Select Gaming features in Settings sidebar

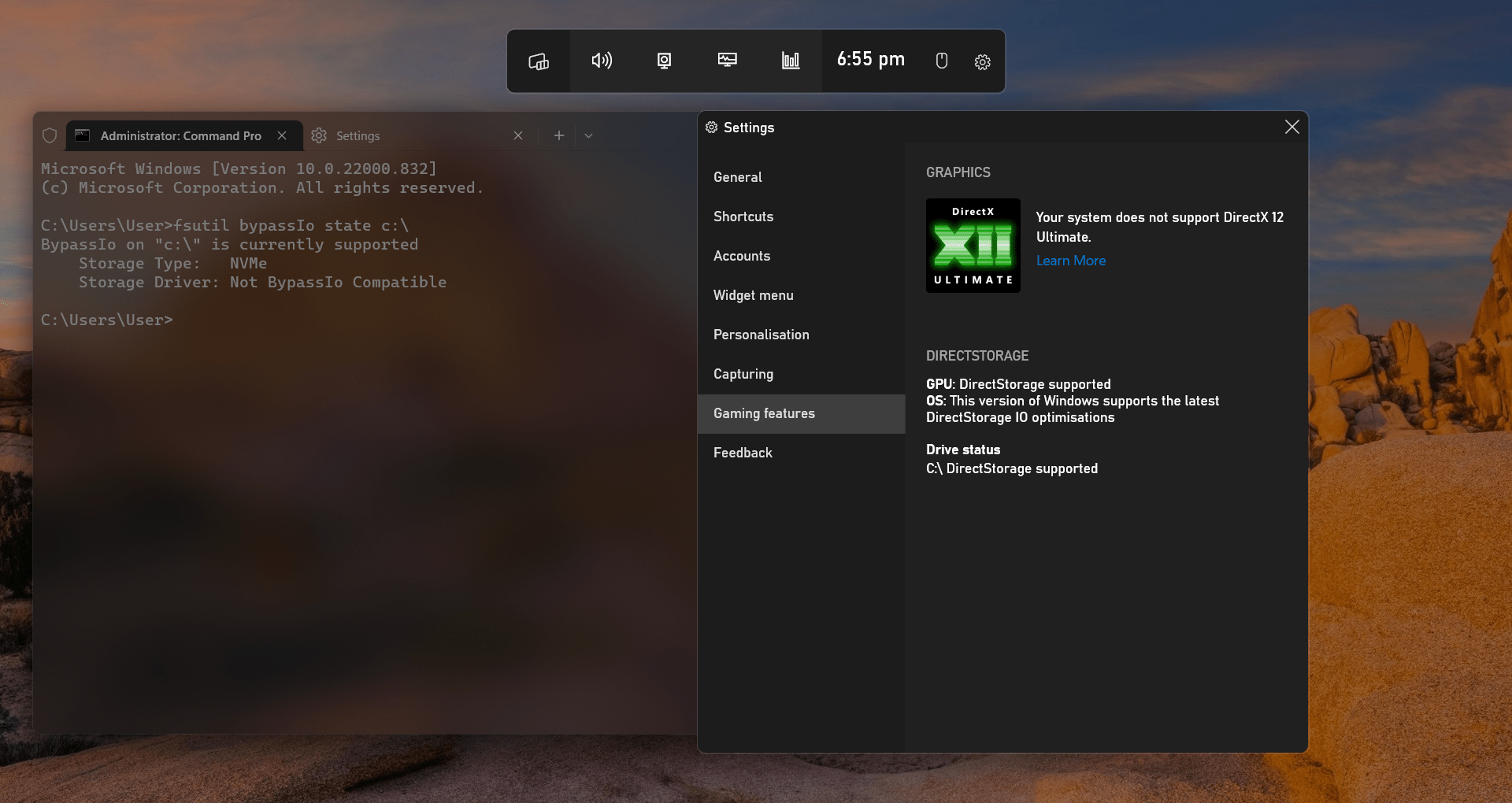(x=802, y=413)
